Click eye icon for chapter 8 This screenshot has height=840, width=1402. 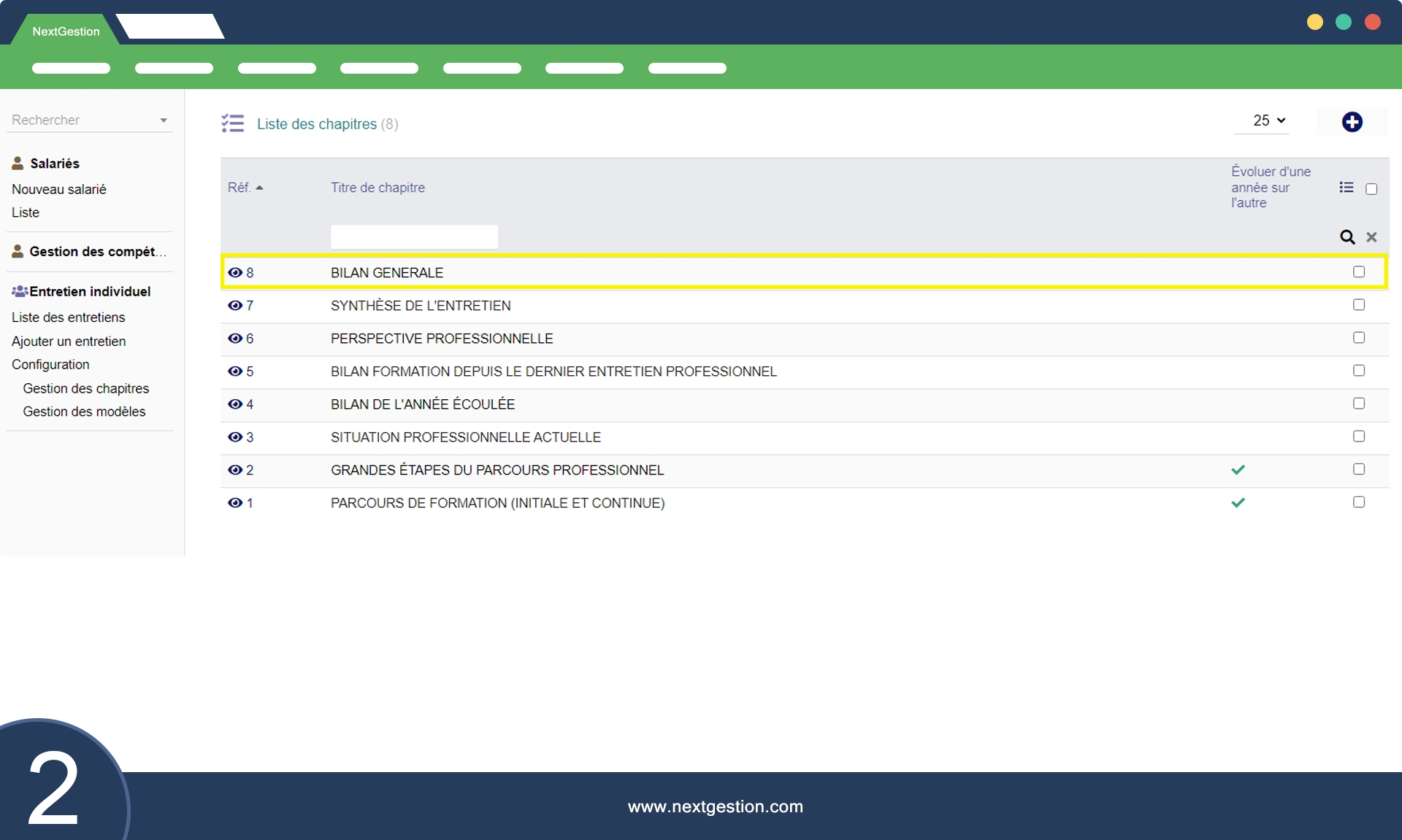pos(235,273)
